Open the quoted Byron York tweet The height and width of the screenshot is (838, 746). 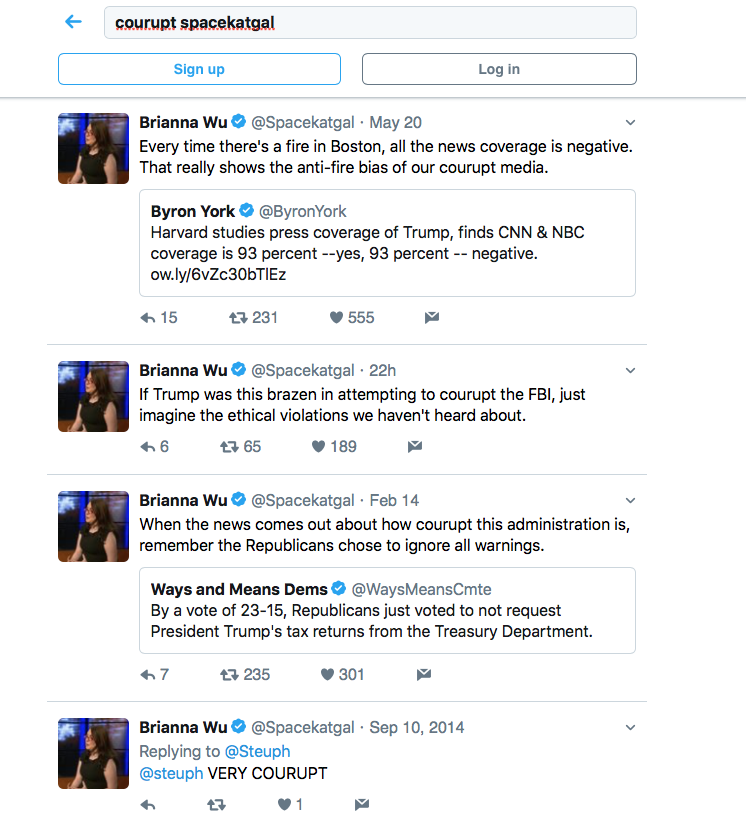(x=387, y=243)
